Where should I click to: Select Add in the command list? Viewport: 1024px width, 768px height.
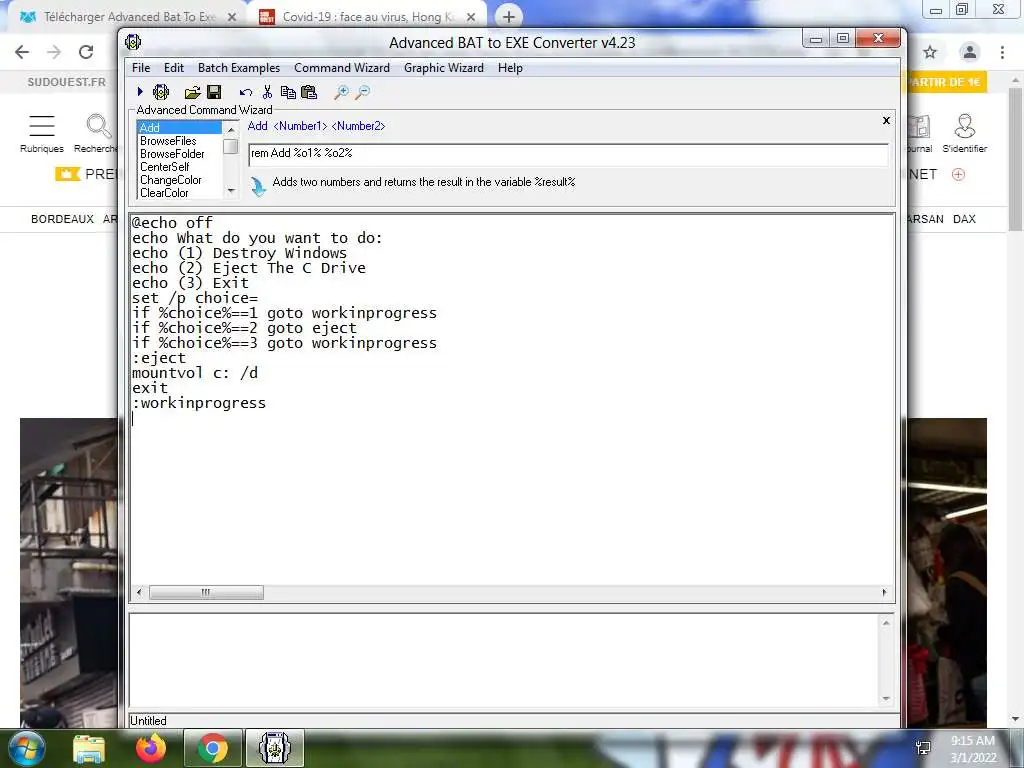point(180,128)
